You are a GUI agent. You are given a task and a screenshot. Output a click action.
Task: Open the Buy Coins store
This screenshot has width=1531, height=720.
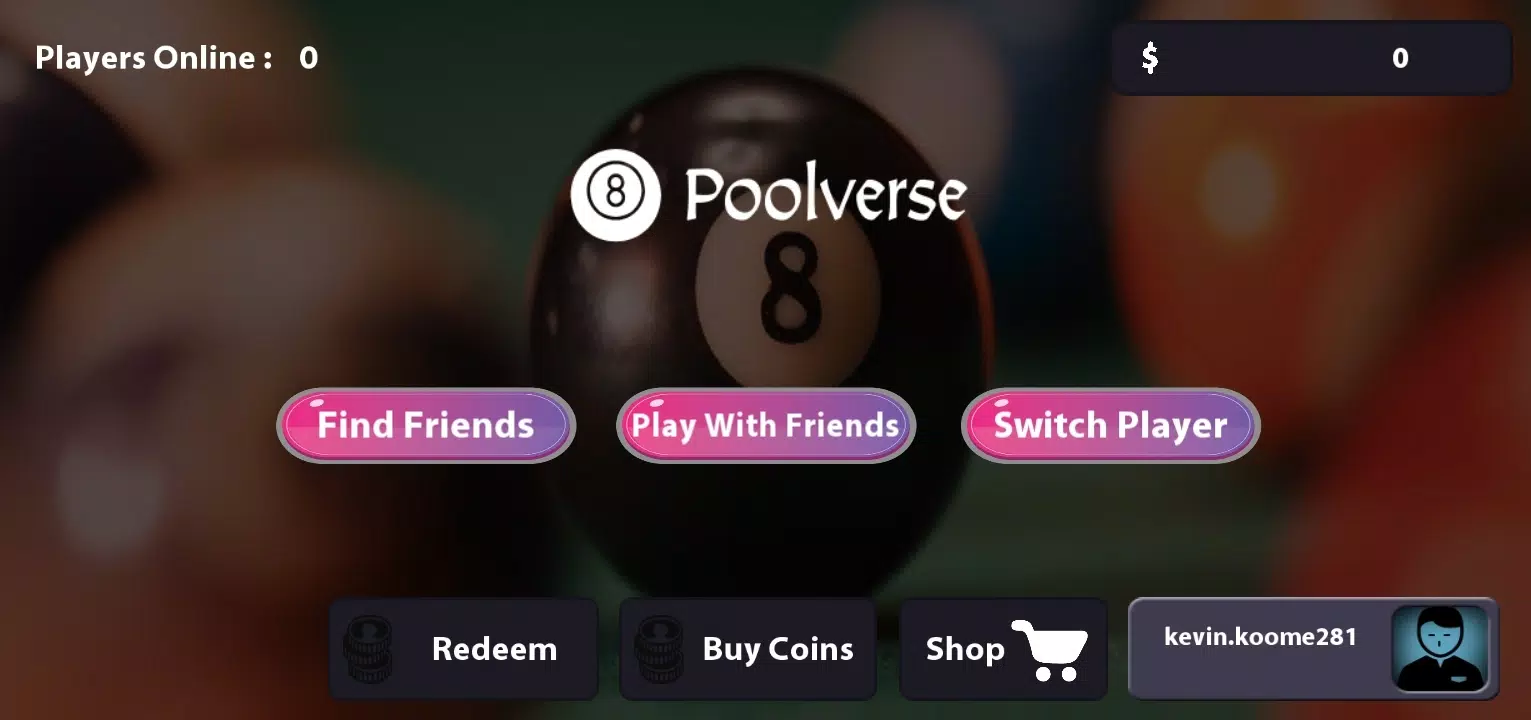pos(748,649)
